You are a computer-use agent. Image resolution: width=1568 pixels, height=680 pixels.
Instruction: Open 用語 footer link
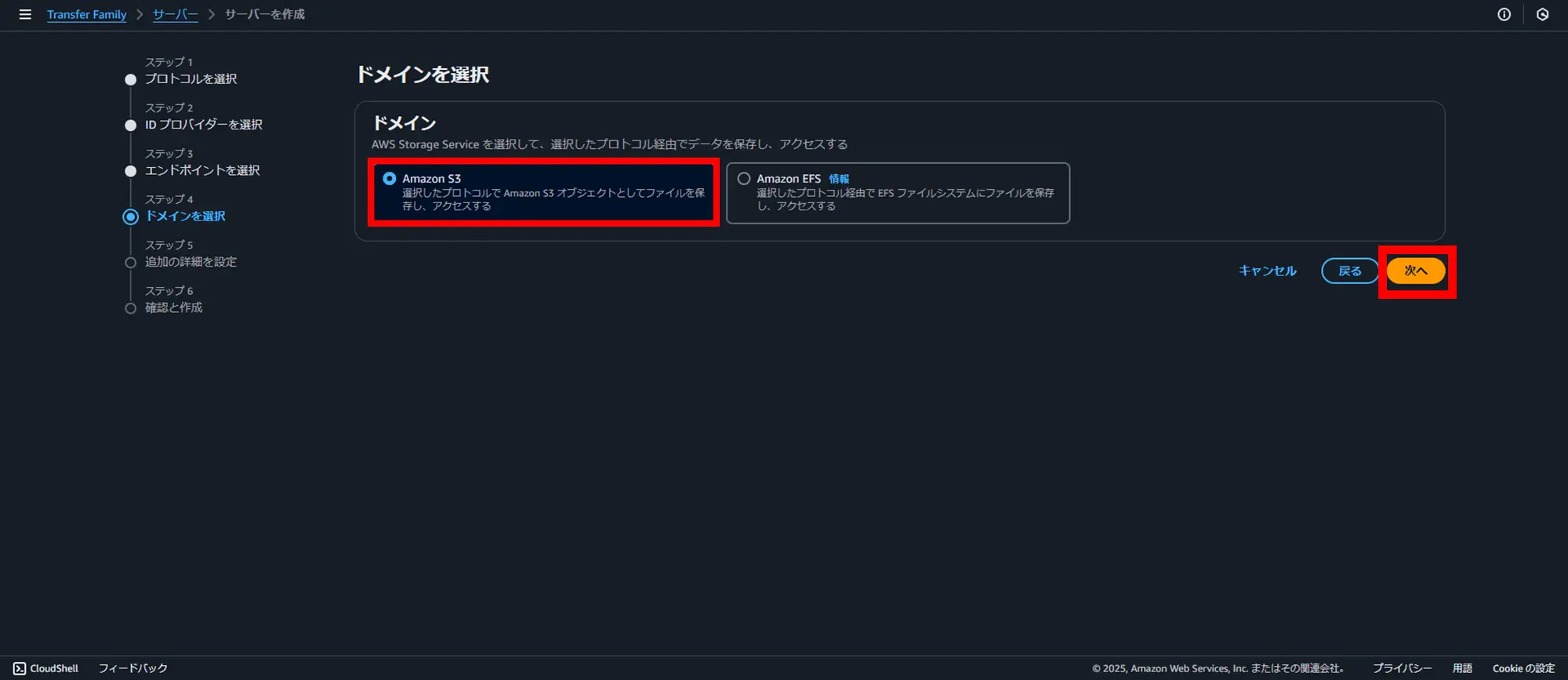(x=1462, y=668)
